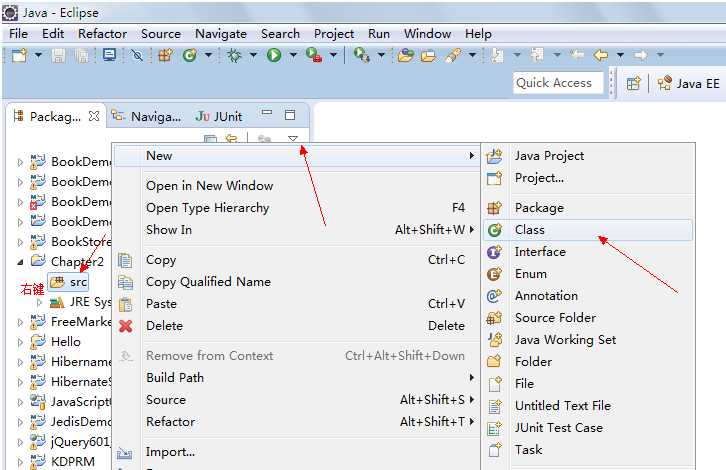Select JUnit Test Case in the submenu
The width and height of the screenshot is (726, 470).
tap(588, 428)
